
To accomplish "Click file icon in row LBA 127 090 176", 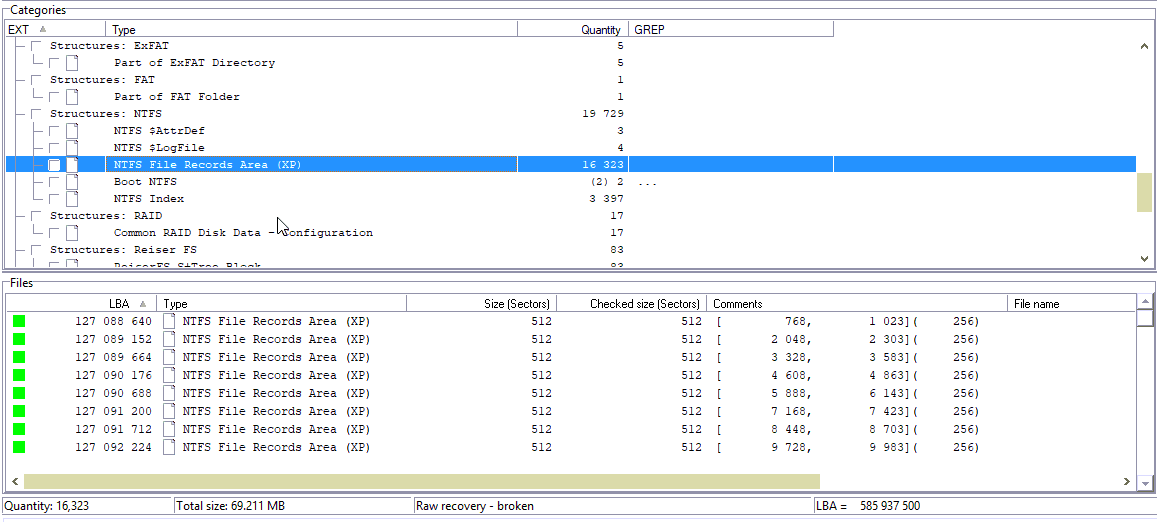I will point(169,375).
